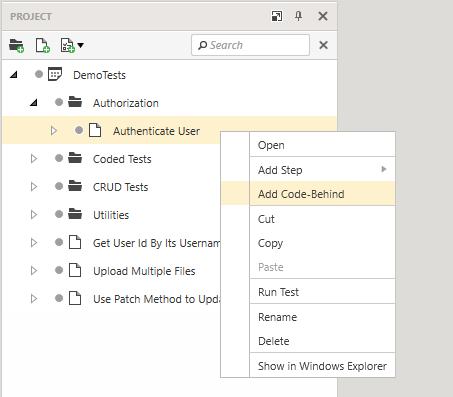Select the Coded Tests label

click(x=122, y=159)
